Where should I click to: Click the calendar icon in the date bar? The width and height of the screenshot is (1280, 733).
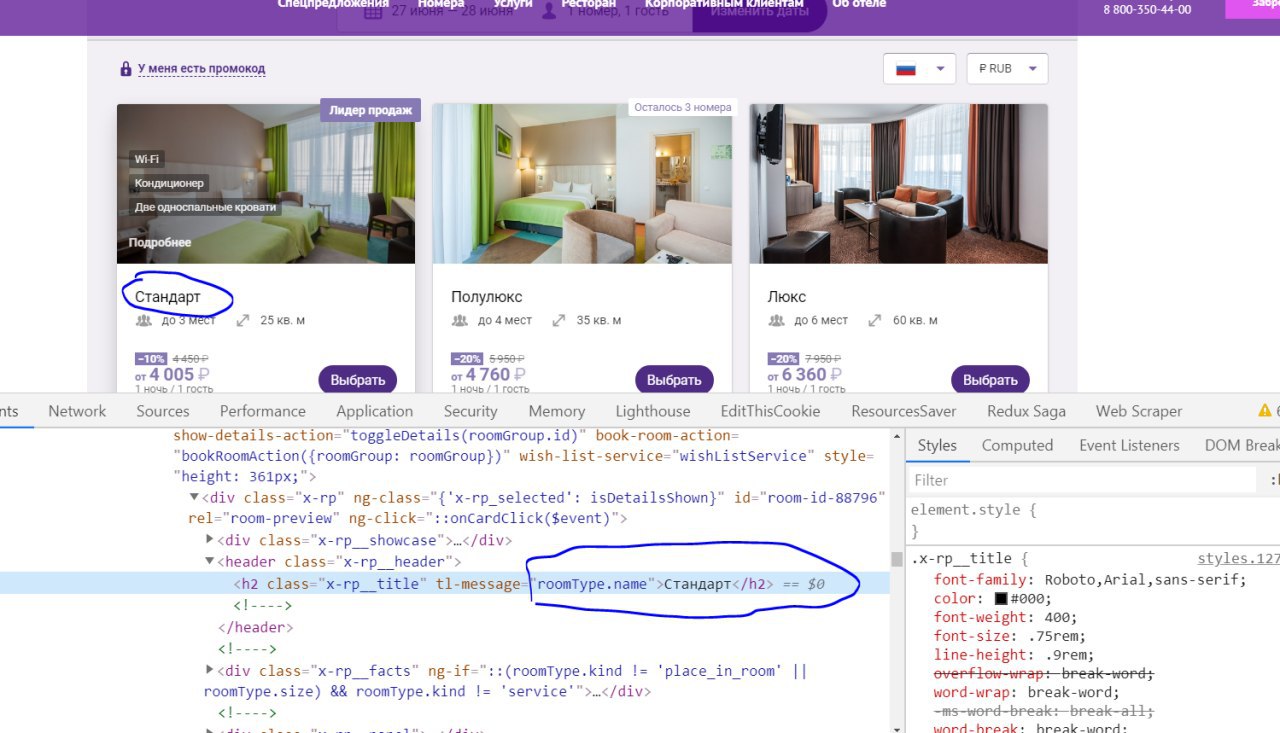pyautogui.click(x=373, y=12)
